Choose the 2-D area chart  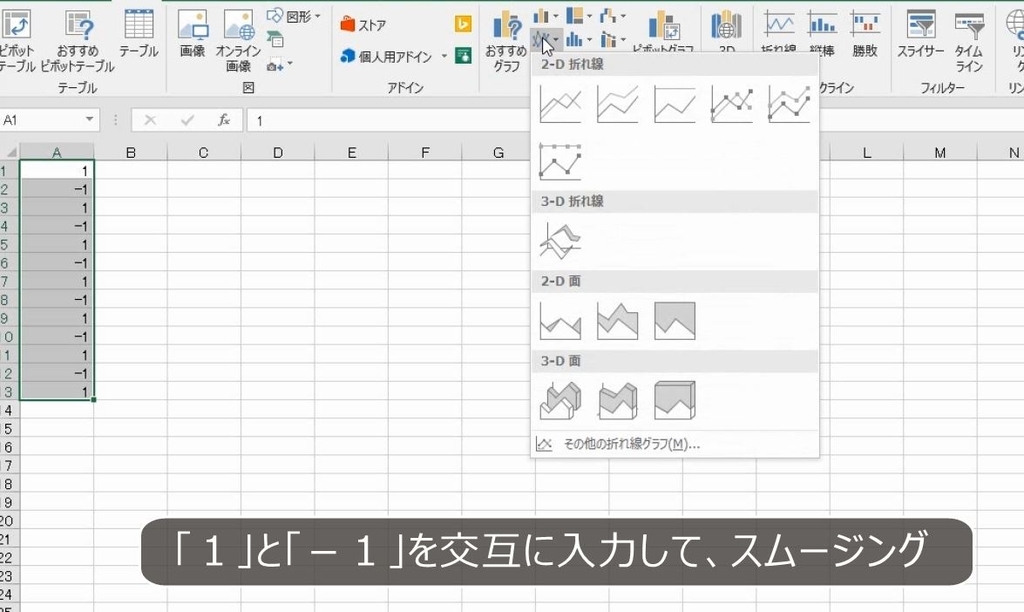point(560,321)
